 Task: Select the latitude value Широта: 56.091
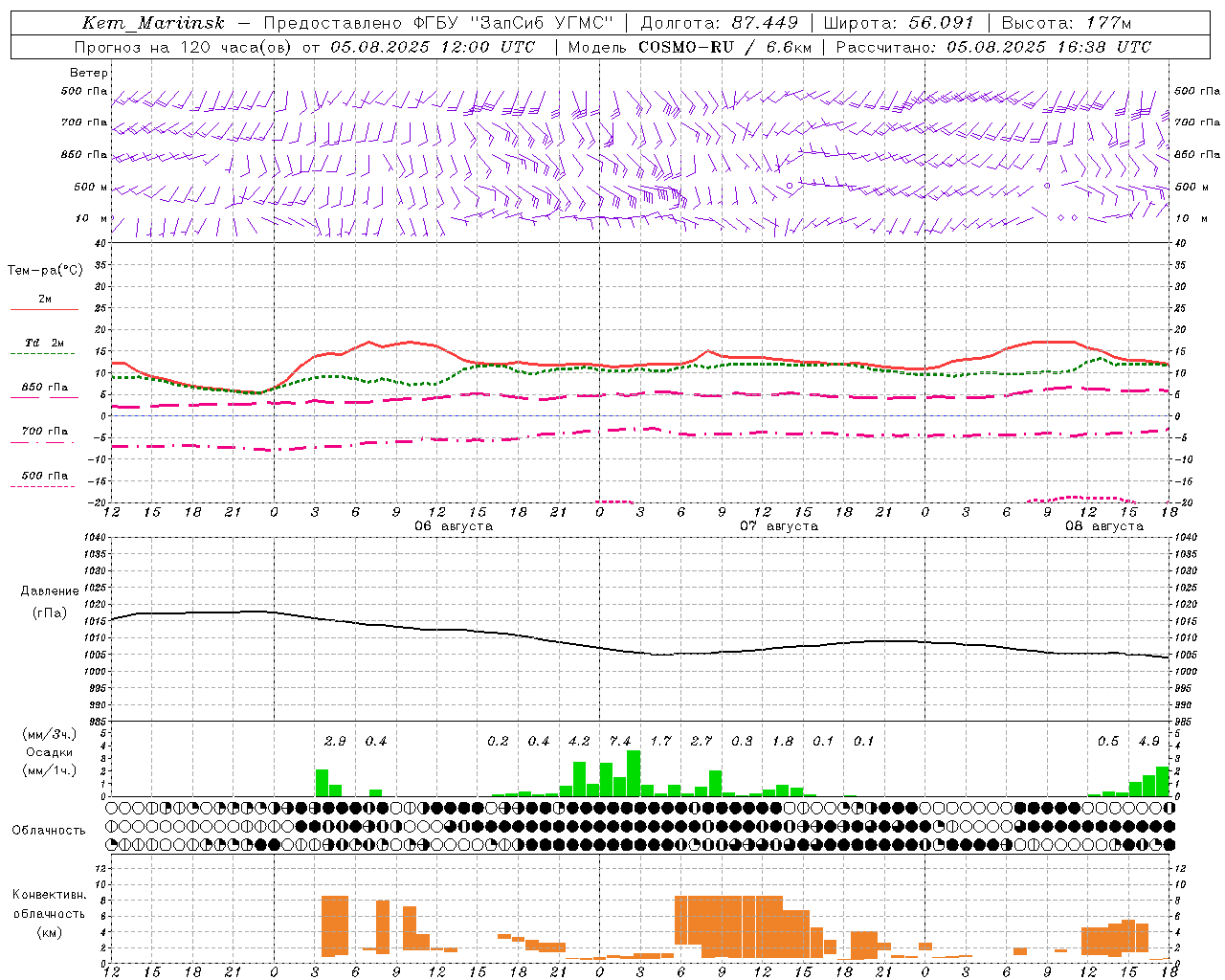tap(899, 23)
